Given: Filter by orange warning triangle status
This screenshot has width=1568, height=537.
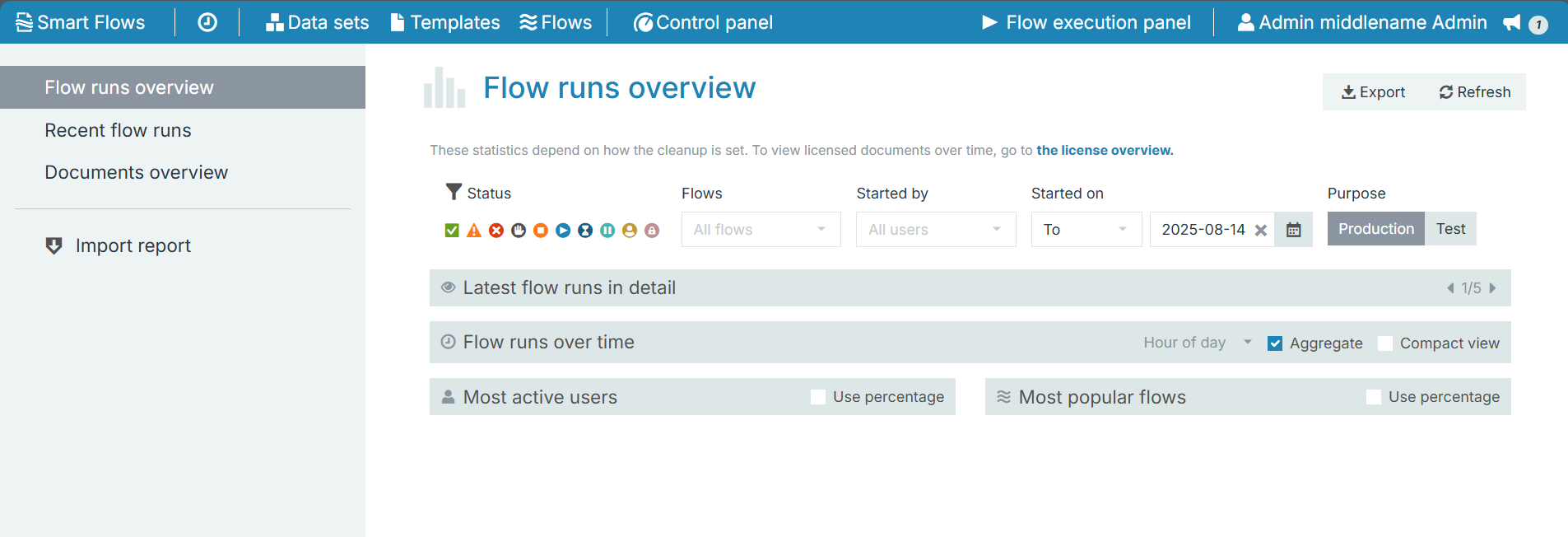Looking at the screenshot, I should point(474,231).
